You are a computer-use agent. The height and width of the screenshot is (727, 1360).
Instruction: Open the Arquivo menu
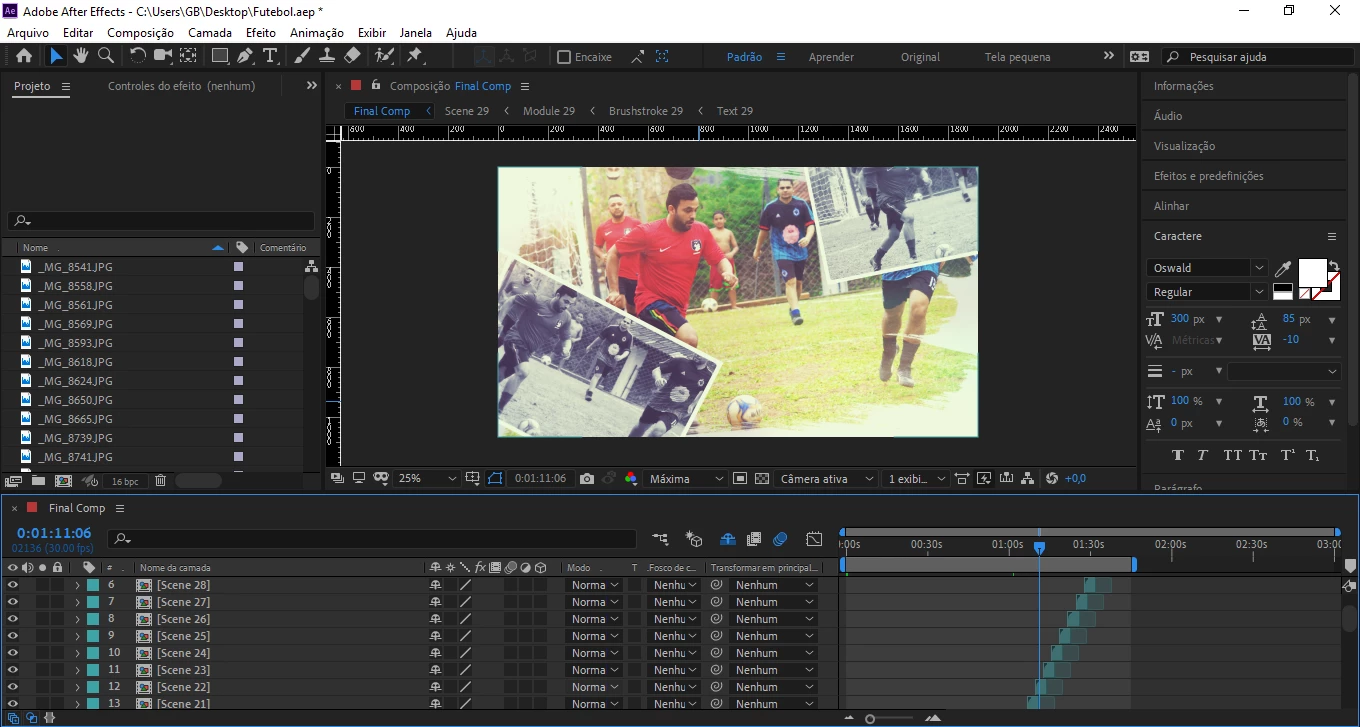pos(28,33)
